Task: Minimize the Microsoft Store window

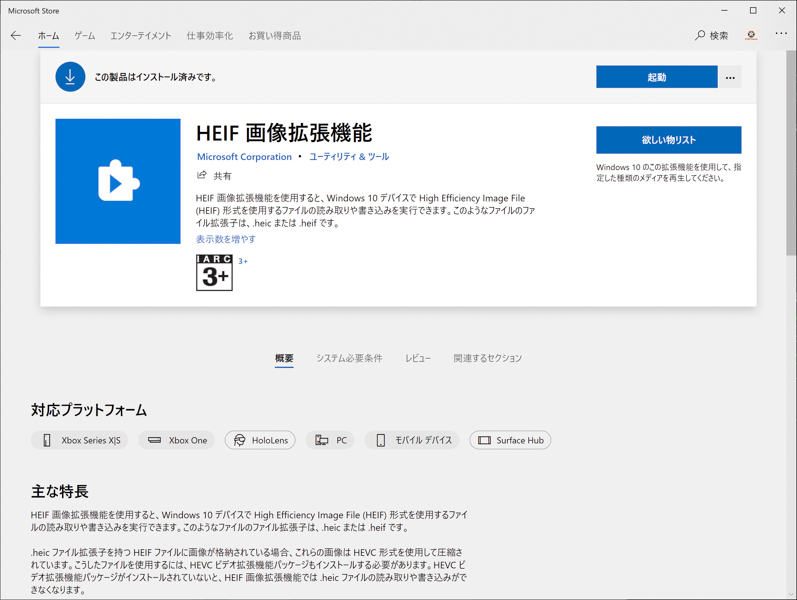Action: point(724,10)
